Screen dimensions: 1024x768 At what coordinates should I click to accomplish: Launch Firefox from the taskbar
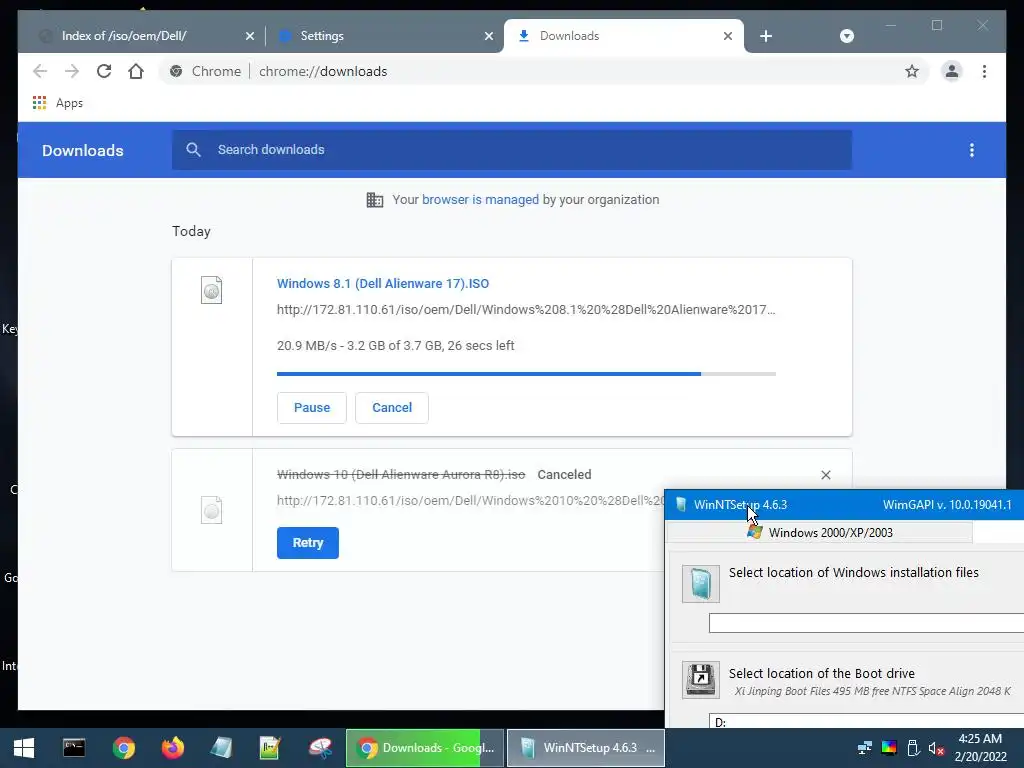[x=172, y=748]
